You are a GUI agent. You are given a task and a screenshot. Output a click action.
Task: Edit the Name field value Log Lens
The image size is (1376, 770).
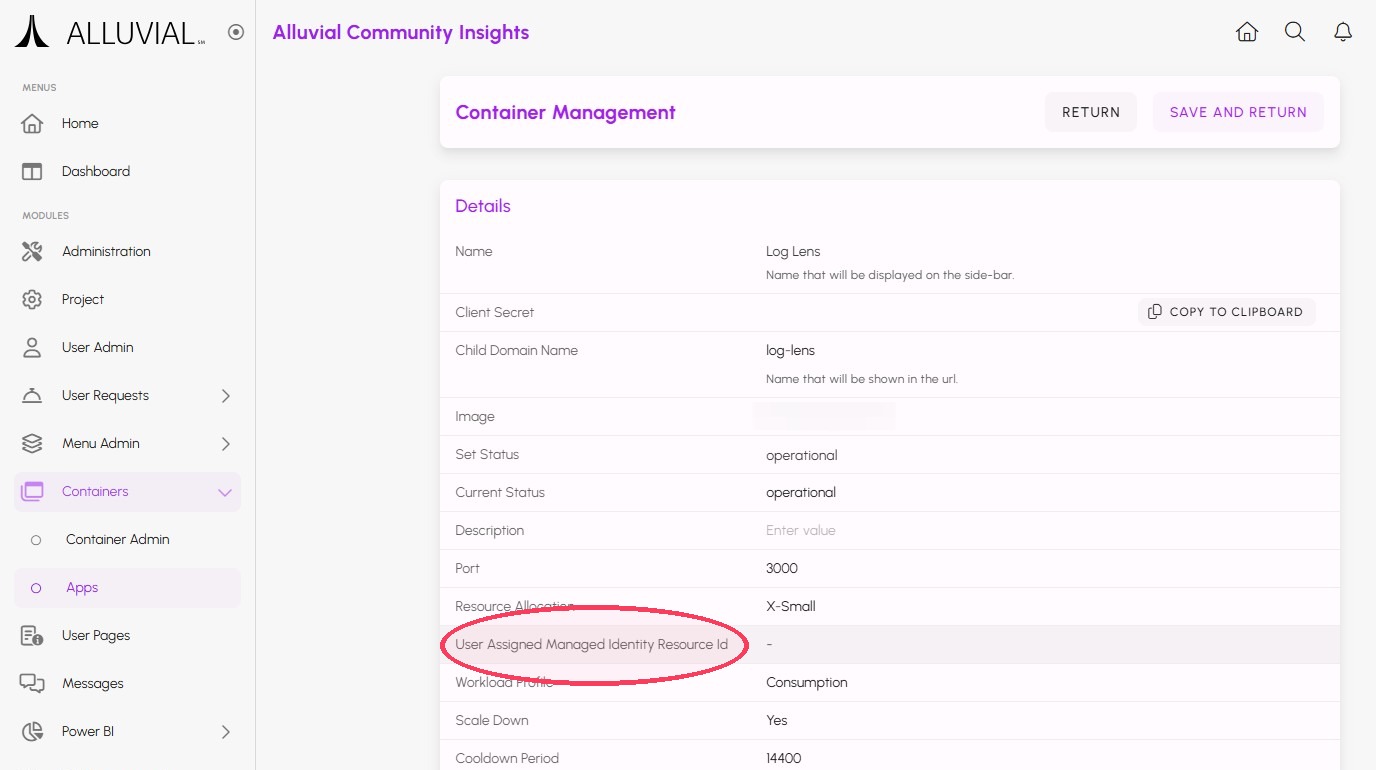click(x=793, y=252)
